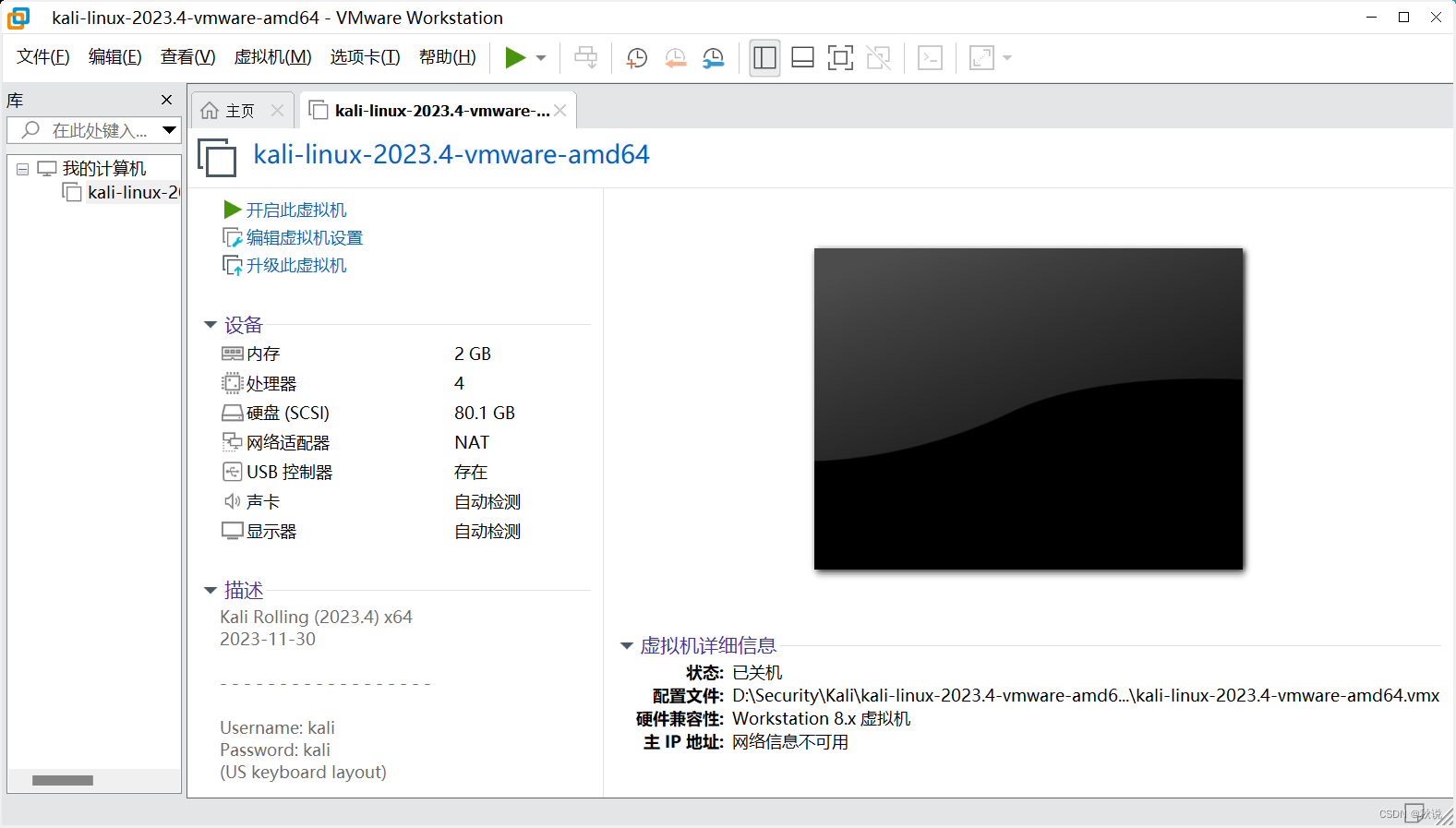
Task: Close the 主页 tab
Action: click(x=277, y=111)
